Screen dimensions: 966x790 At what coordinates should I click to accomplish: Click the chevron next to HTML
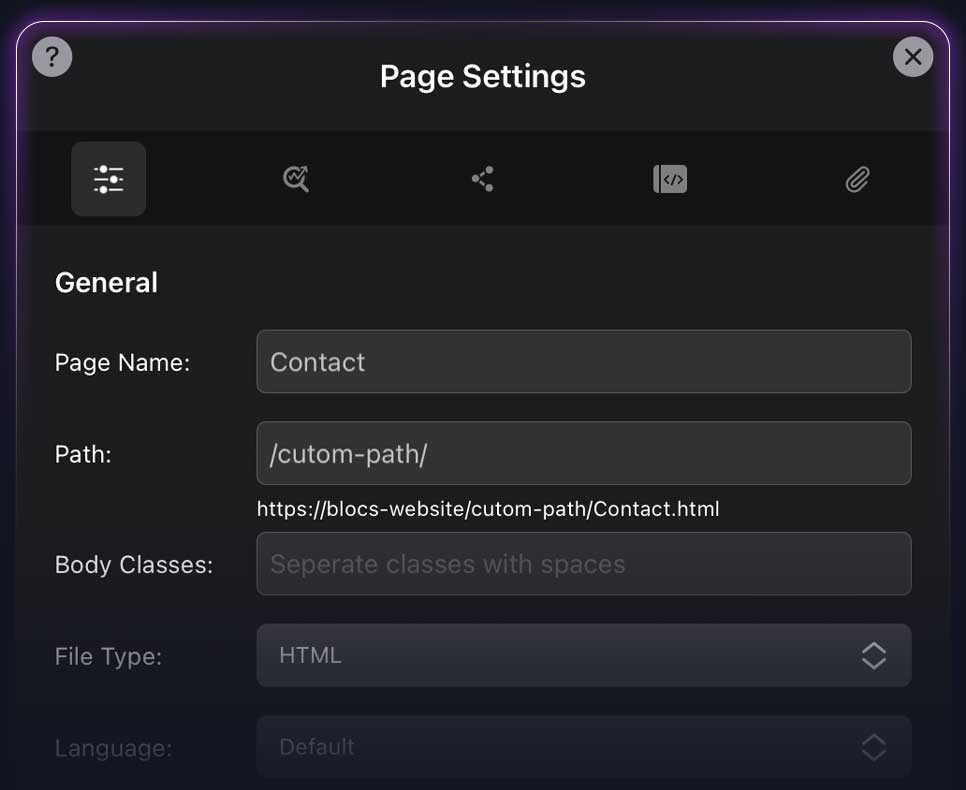(x=874, y=656)
